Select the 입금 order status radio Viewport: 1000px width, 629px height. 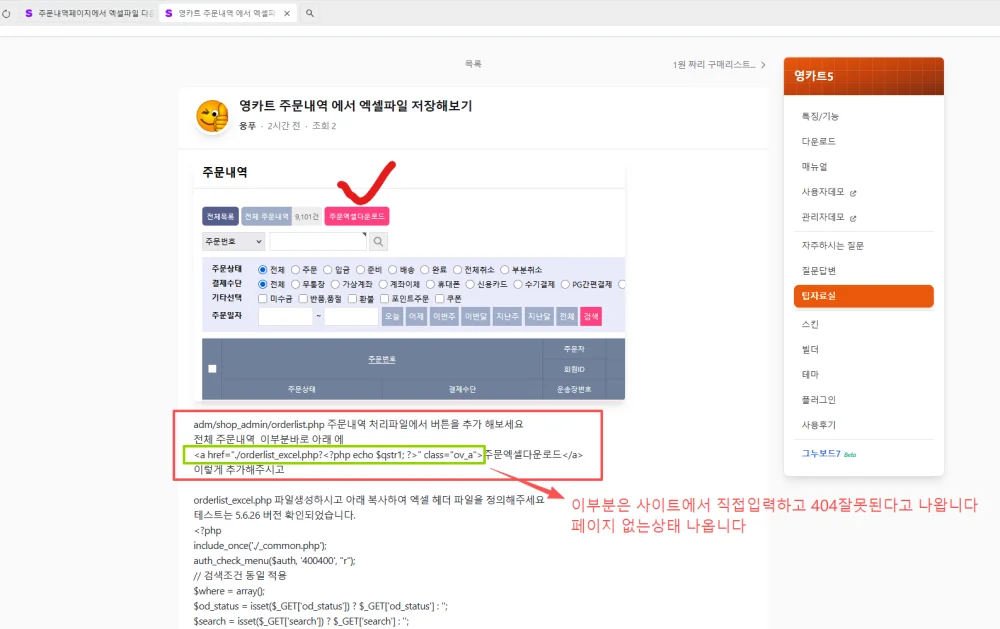[x=328, y=270]
